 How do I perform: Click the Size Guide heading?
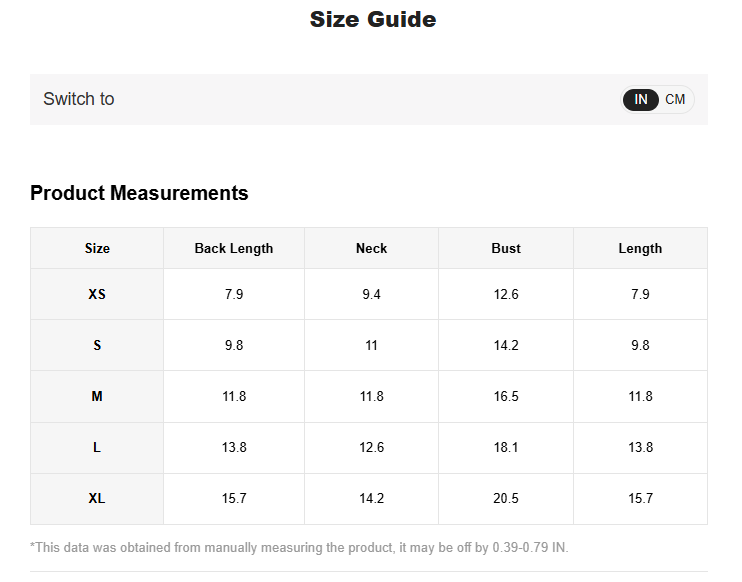click(x=373, y=19)
